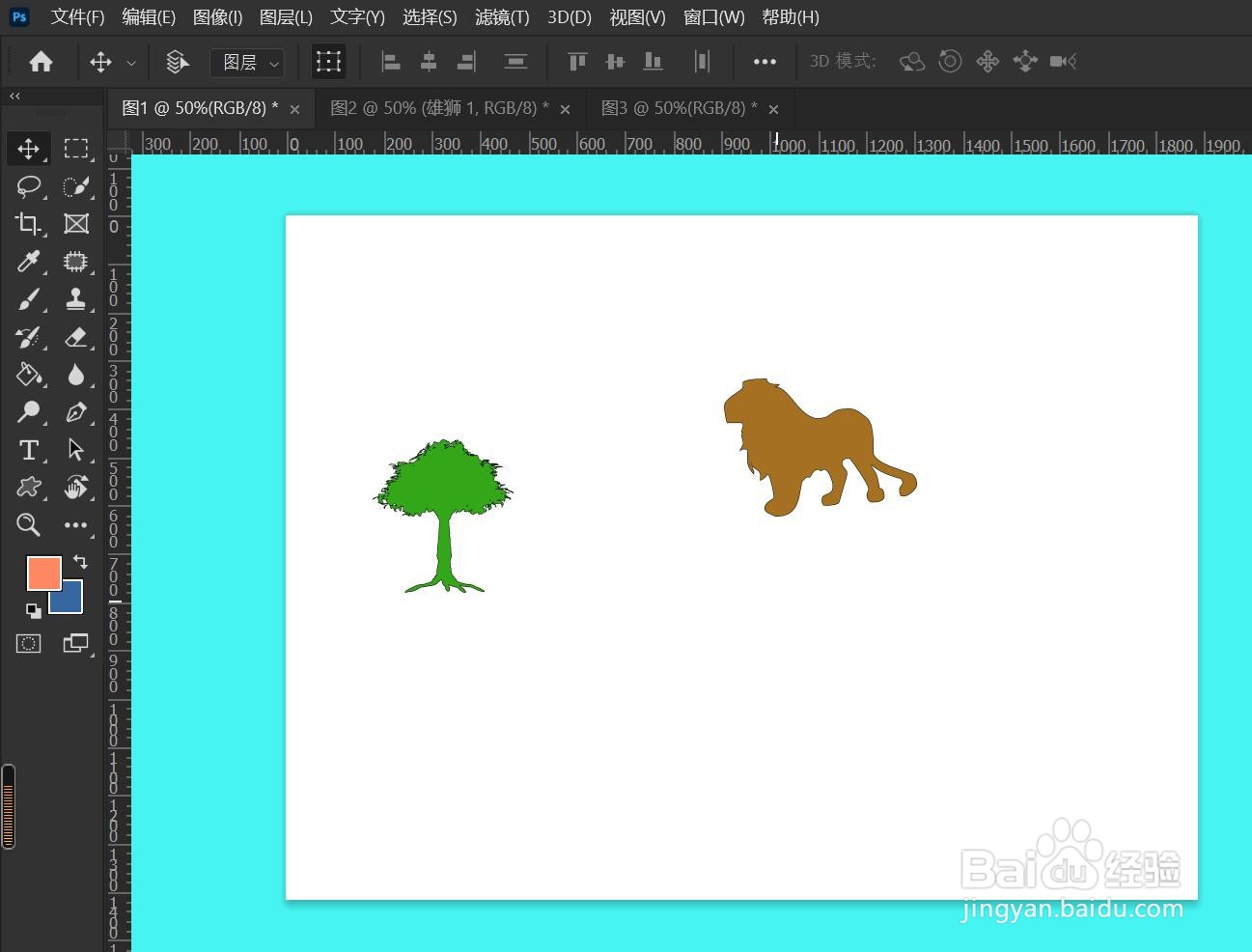Close the 图1 document tab
The image size is (1252, 952).
click(x=294, y=109)
